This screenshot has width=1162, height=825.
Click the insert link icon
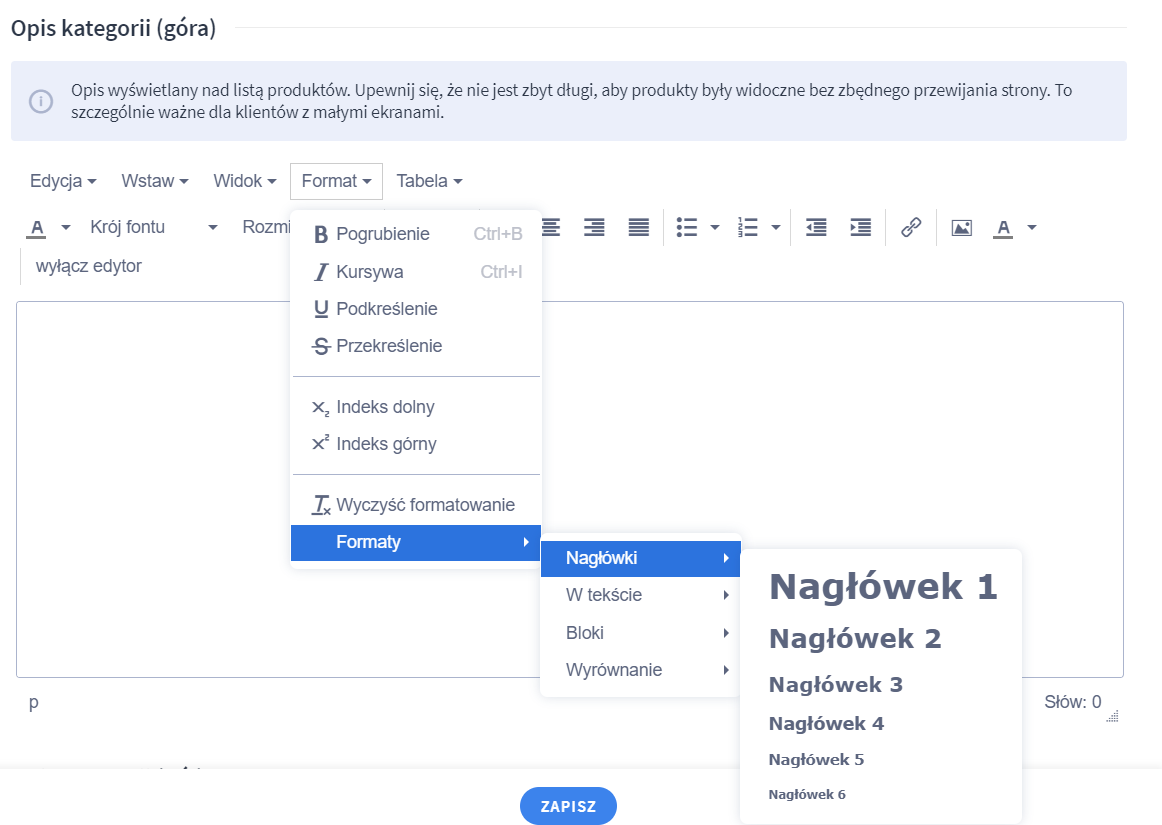click(x=911, y=228)
